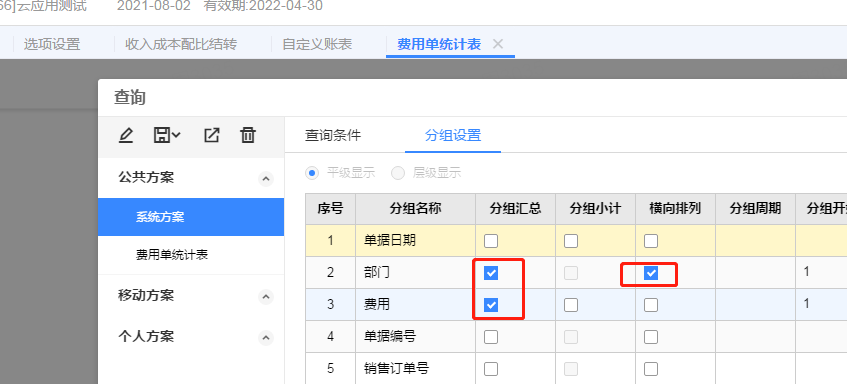Uncheck 横向排列 for 部门 row
Viewport: 847px width, 384px height.
651,273
